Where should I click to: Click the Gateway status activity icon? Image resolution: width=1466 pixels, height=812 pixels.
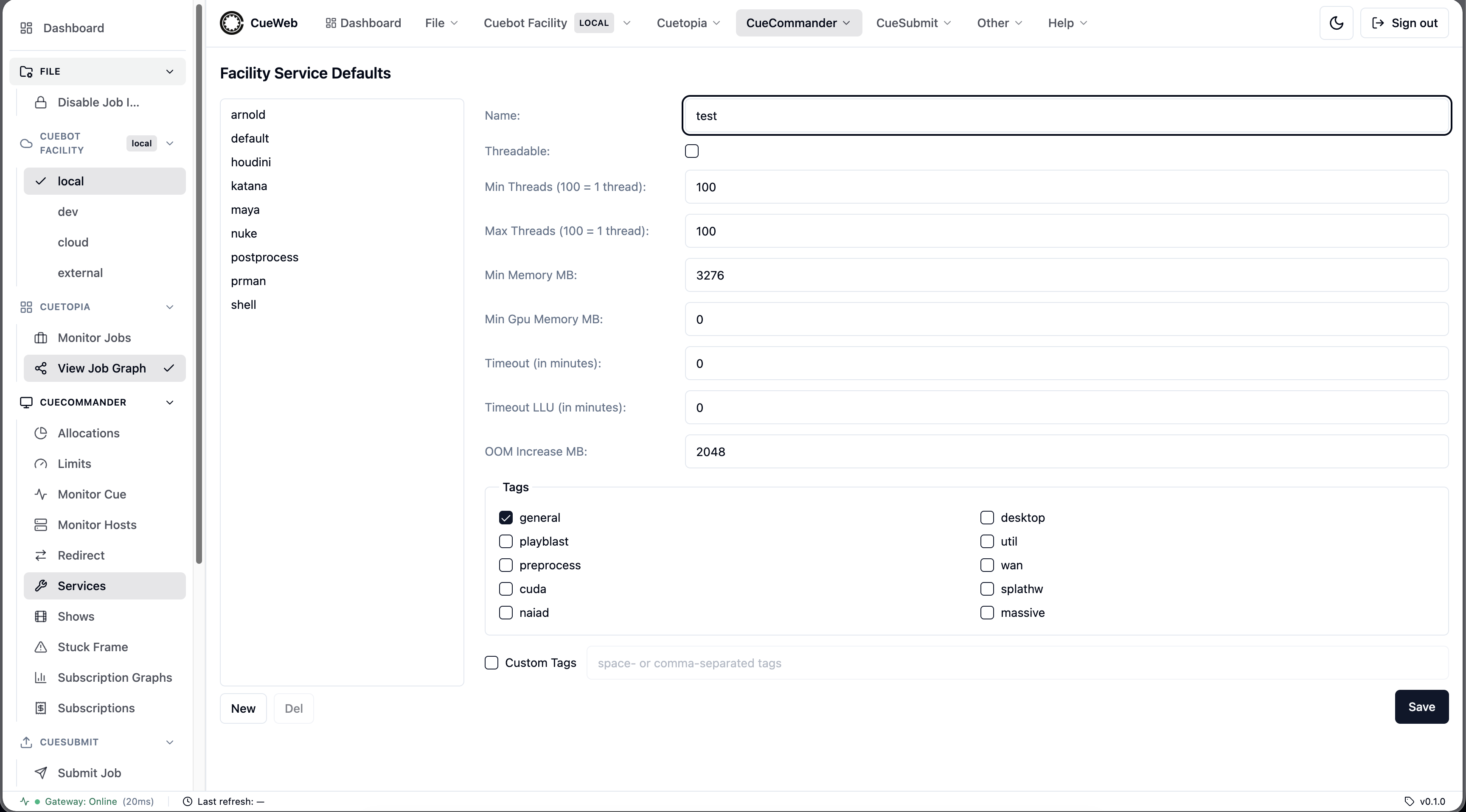click(x=25, y=801)
